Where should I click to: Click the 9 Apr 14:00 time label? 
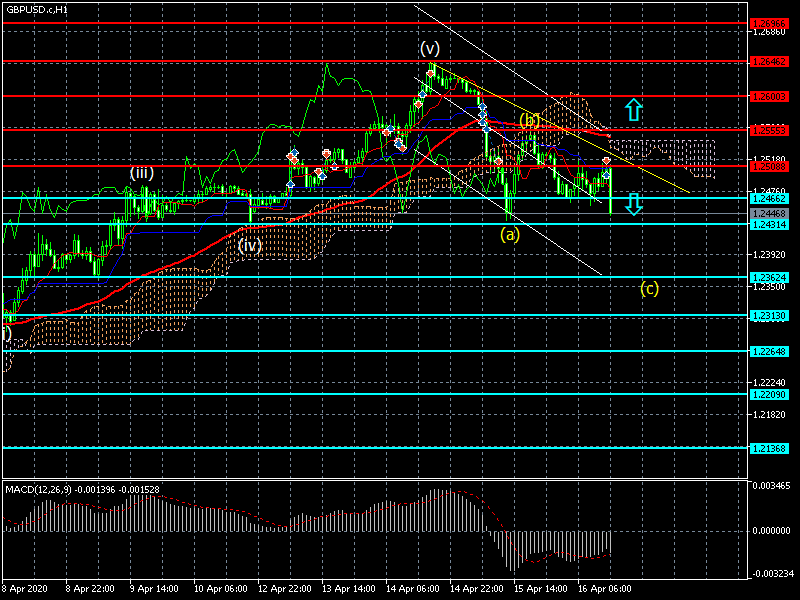pyautogui.click(x=154, y=589)
